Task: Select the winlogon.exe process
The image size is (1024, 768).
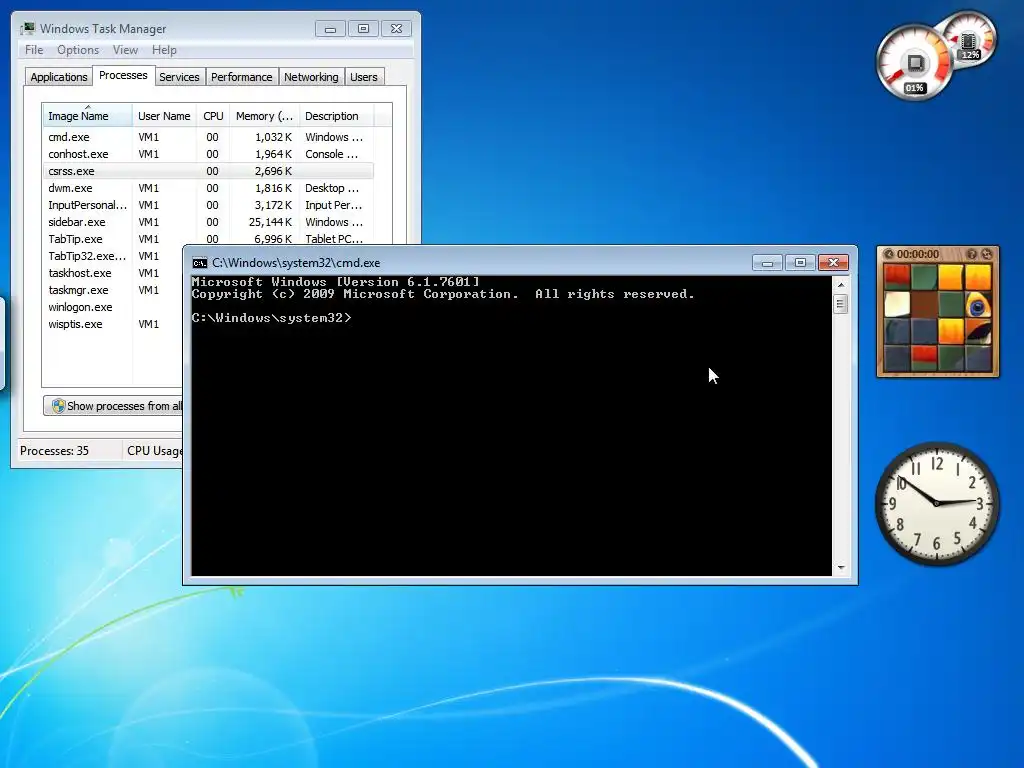Action: coord(112,307)
